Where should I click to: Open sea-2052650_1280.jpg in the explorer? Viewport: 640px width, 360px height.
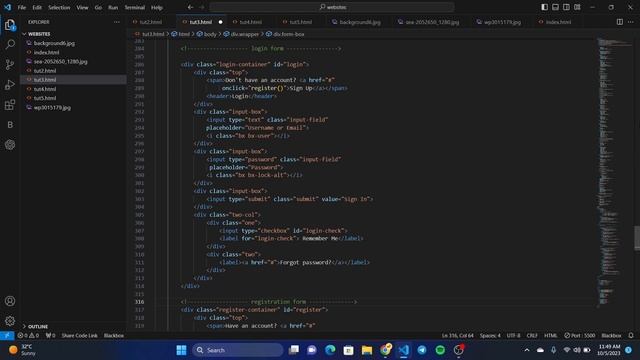[x=60, y=62]
